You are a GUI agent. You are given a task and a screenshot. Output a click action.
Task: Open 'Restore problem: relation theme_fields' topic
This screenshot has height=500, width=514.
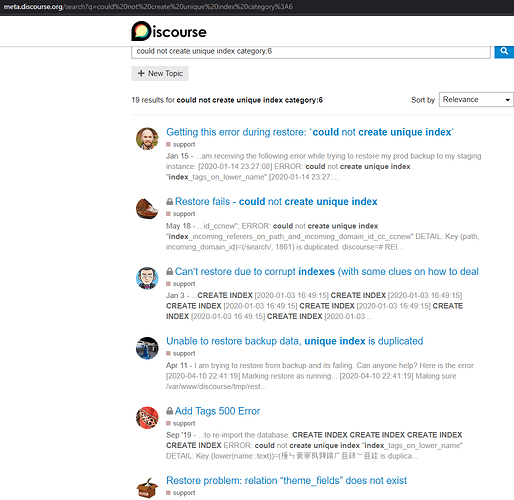tap(286, 480)
